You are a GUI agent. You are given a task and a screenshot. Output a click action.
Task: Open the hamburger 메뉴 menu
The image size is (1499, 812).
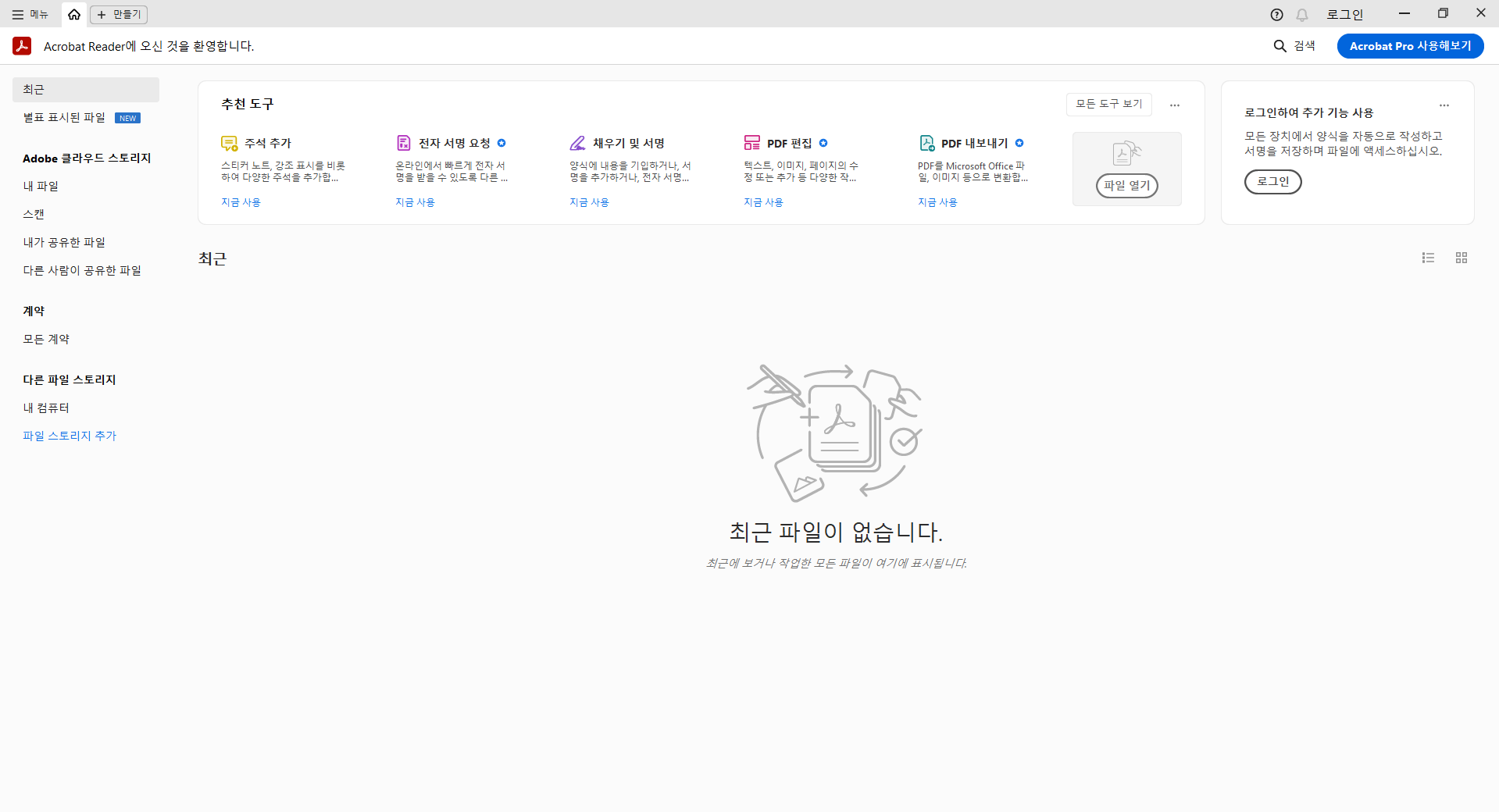point(30,14)
